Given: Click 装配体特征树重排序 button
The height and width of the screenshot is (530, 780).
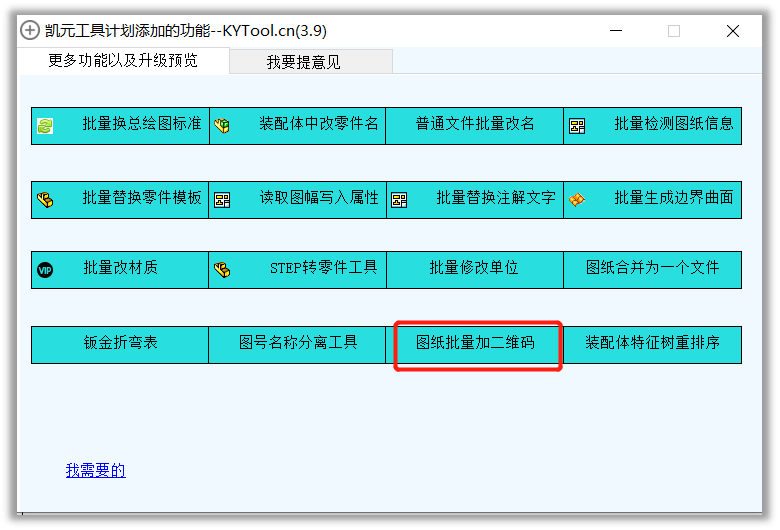Looking at the screenshot, I should coord(653,345).
